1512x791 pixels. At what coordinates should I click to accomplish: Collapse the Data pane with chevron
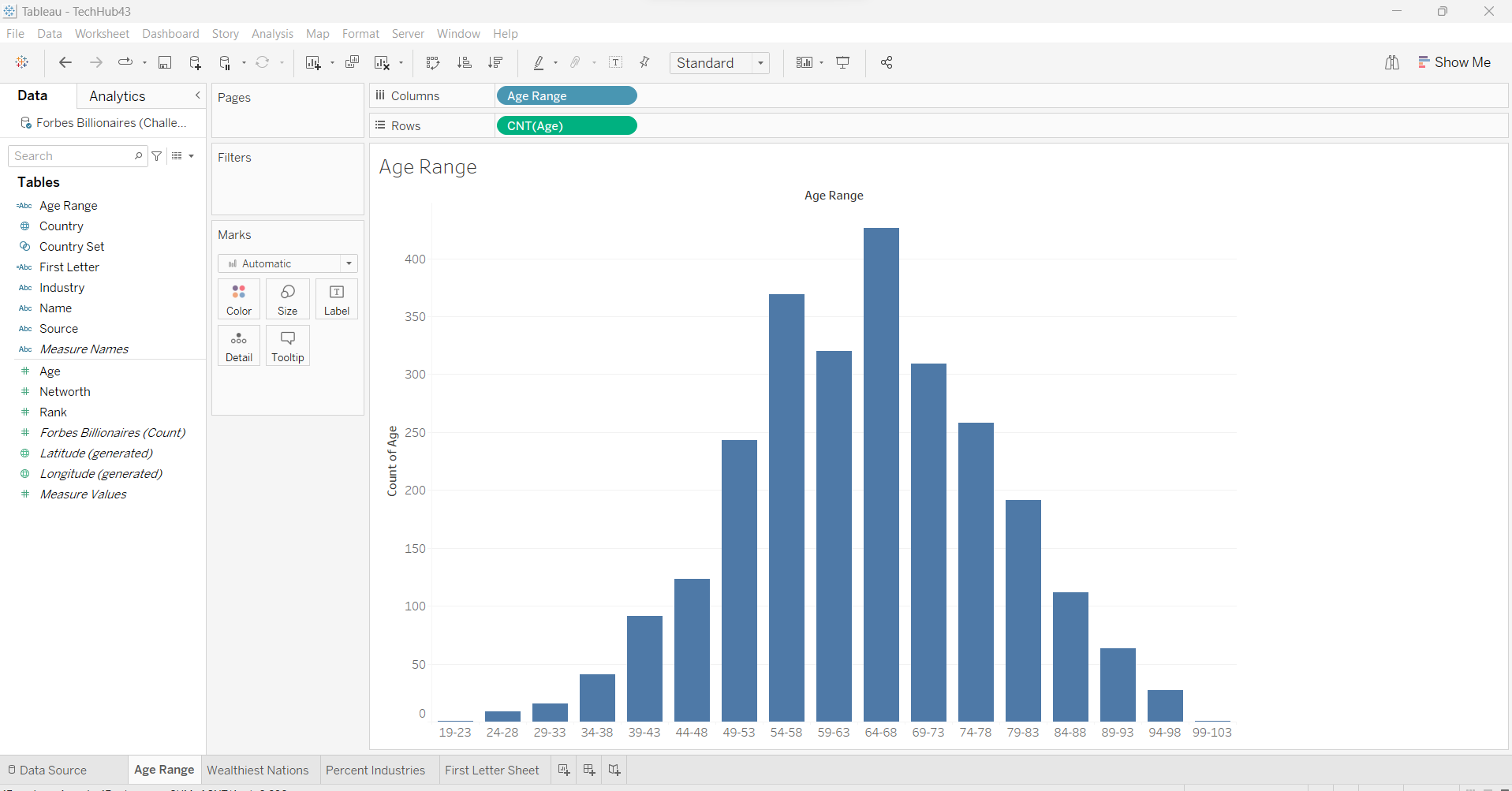pyautogui.click(x=198, y=95)
